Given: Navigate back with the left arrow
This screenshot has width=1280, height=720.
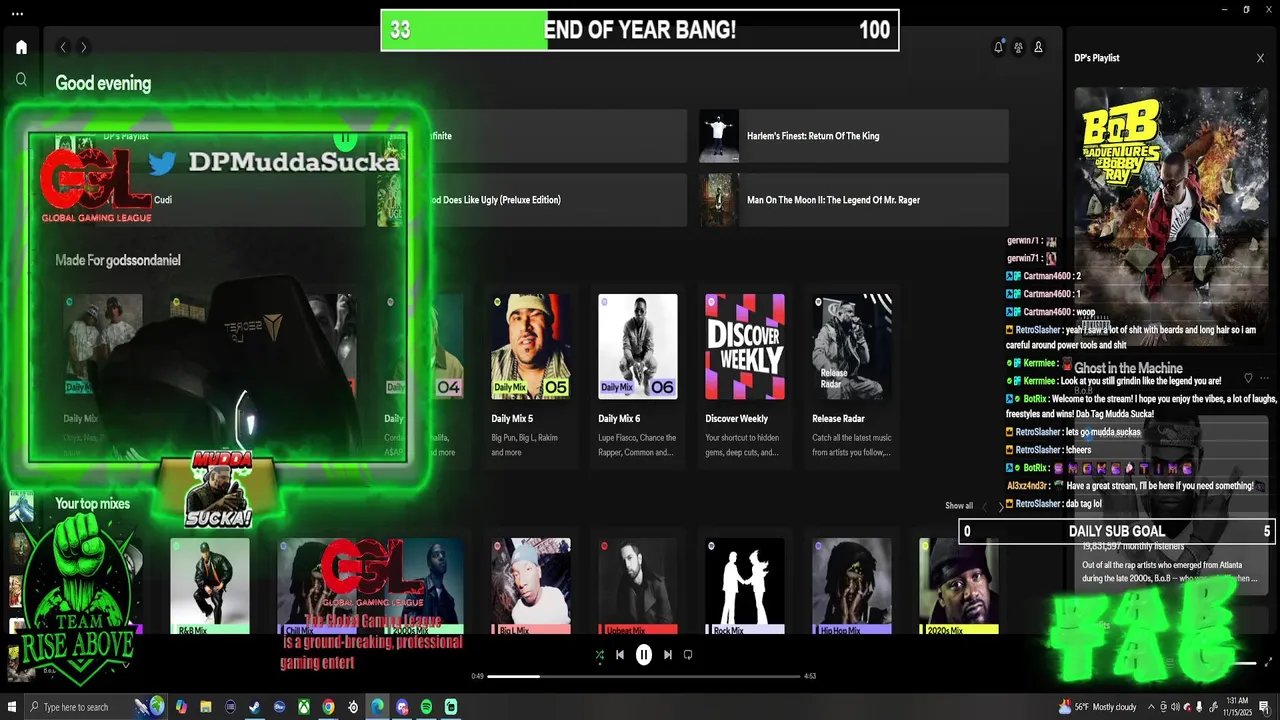Looking at the screenshot, I should click(63, 47).
